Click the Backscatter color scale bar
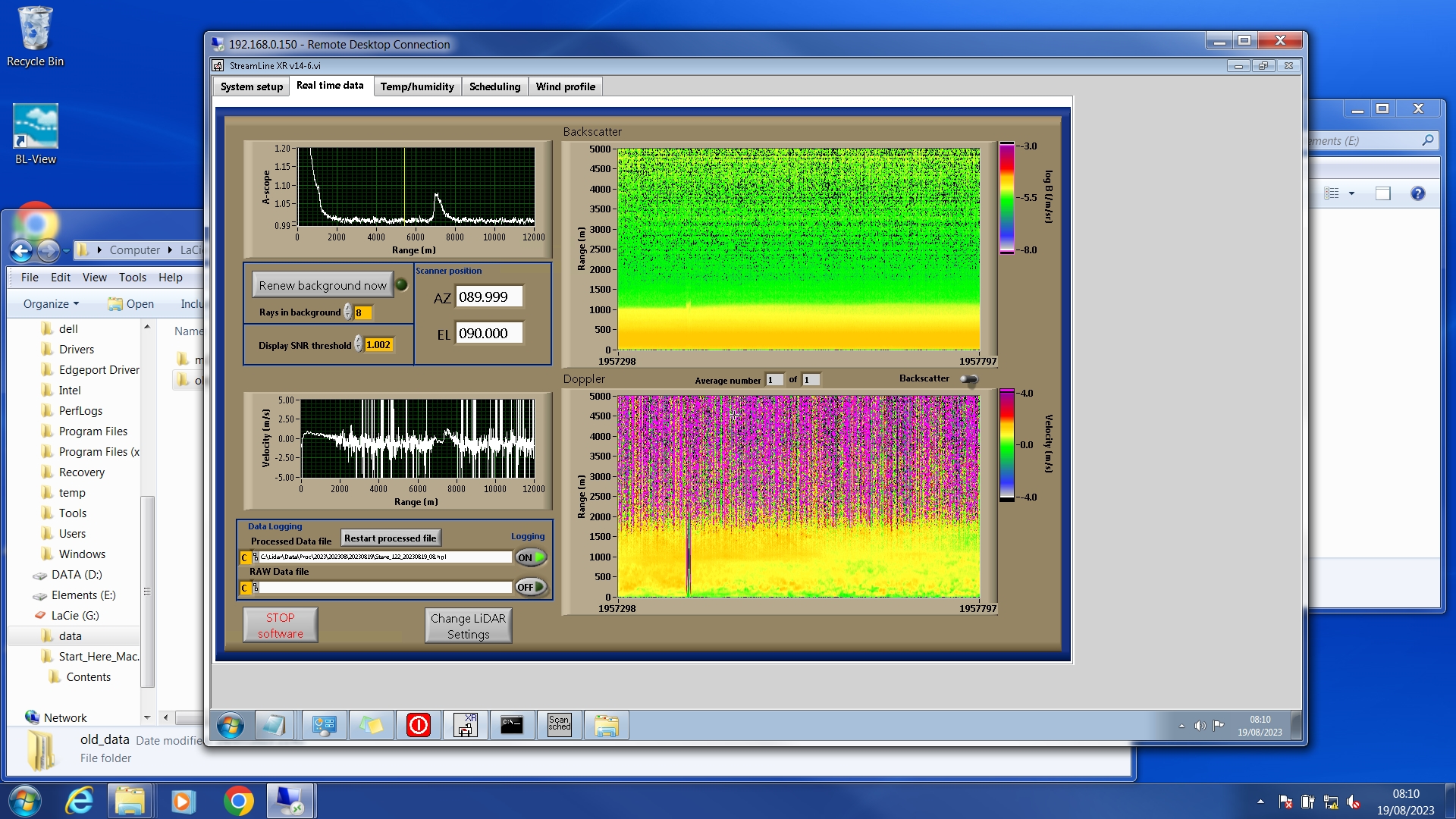This screenshot has width=1456, height=819. click(x=1006, y=198)
